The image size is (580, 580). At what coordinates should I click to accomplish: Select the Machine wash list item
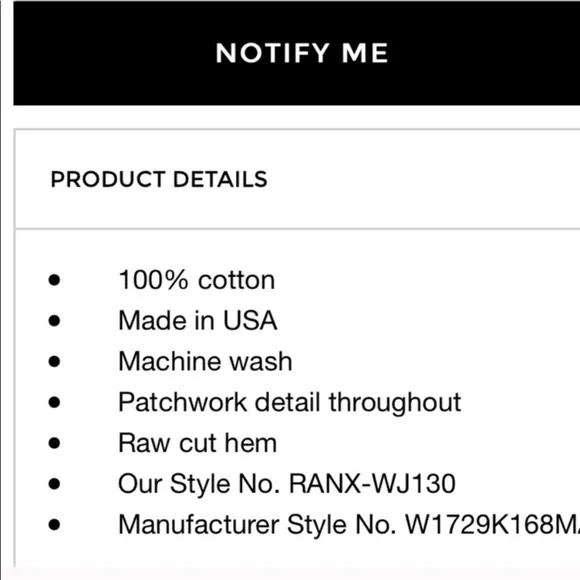pos(205,361)
